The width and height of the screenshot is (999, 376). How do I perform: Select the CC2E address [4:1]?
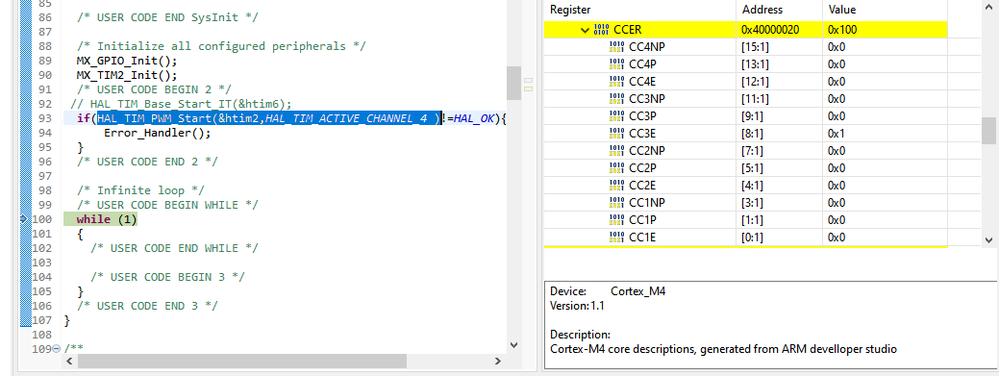tap(752, 185)
